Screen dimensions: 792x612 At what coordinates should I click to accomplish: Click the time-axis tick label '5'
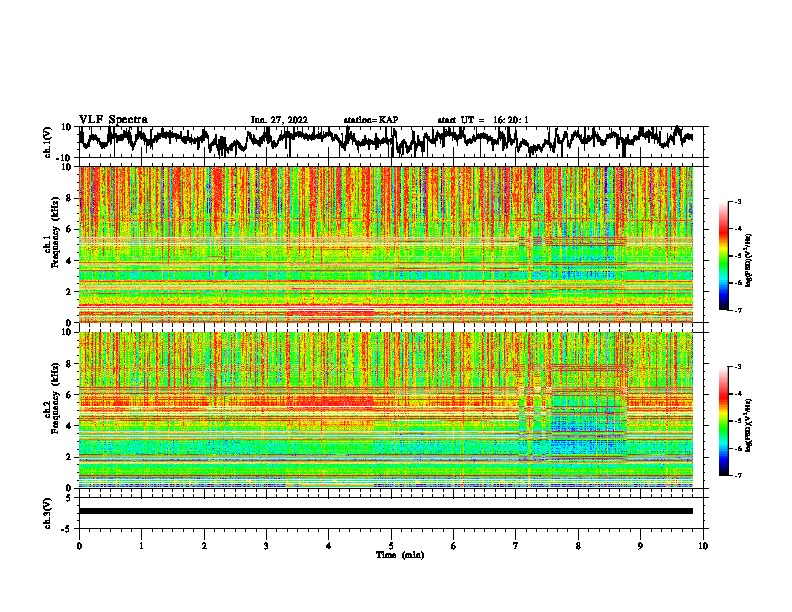coord(391,545)
